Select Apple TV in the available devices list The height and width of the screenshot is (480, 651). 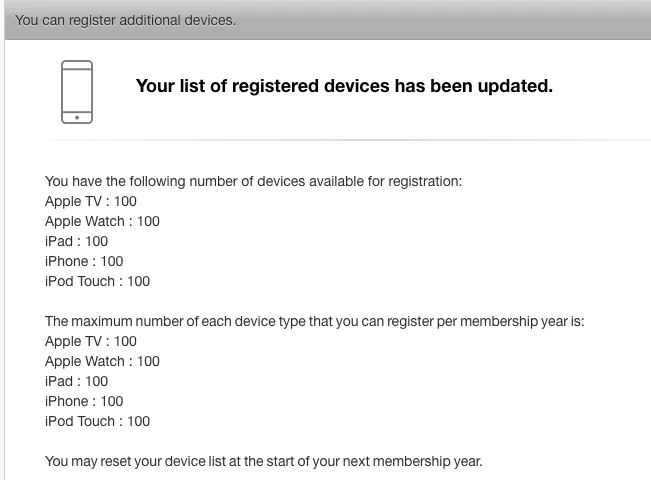(91, 201)
